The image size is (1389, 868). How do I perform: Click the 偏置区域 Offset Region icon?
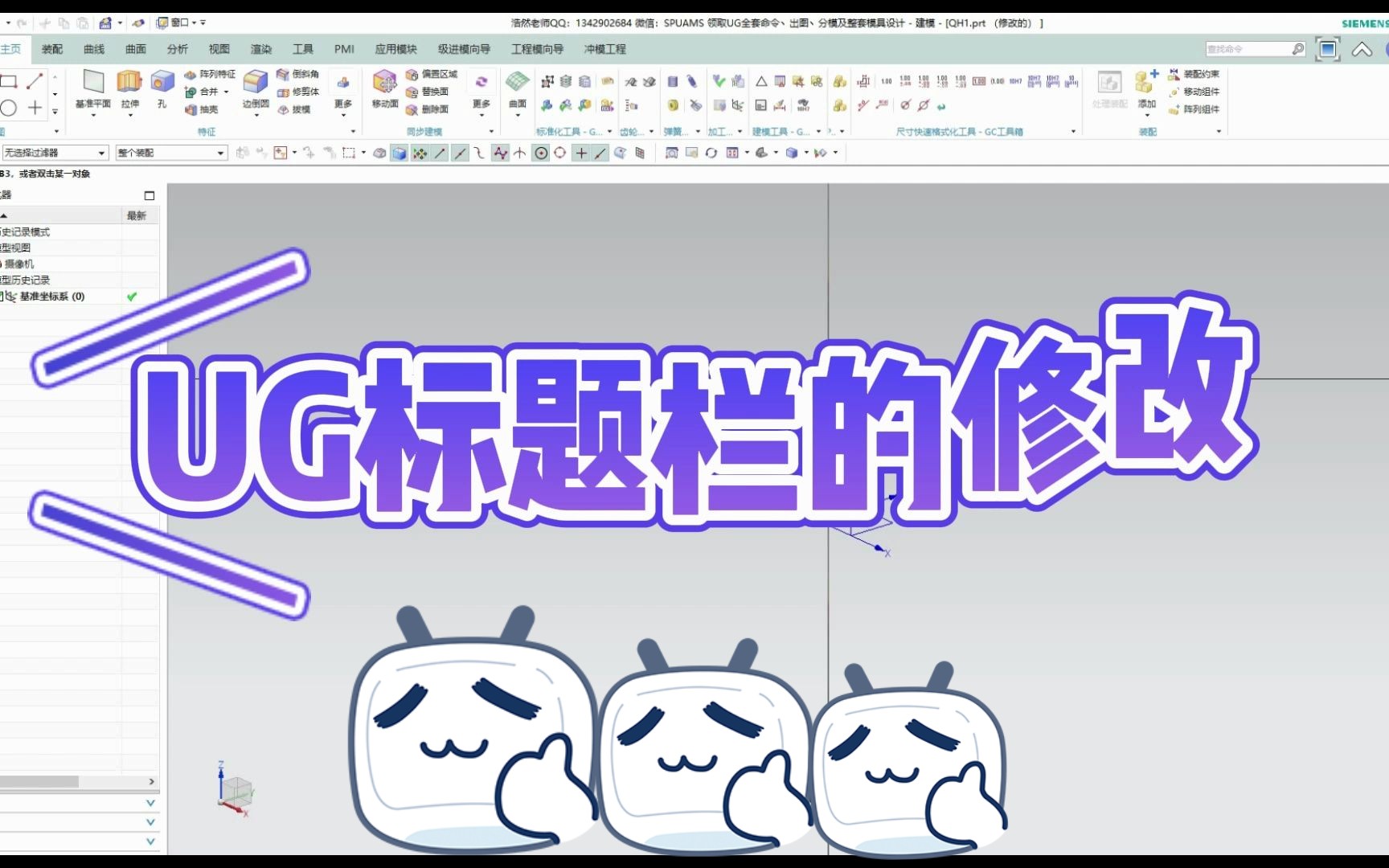point(431,75)
